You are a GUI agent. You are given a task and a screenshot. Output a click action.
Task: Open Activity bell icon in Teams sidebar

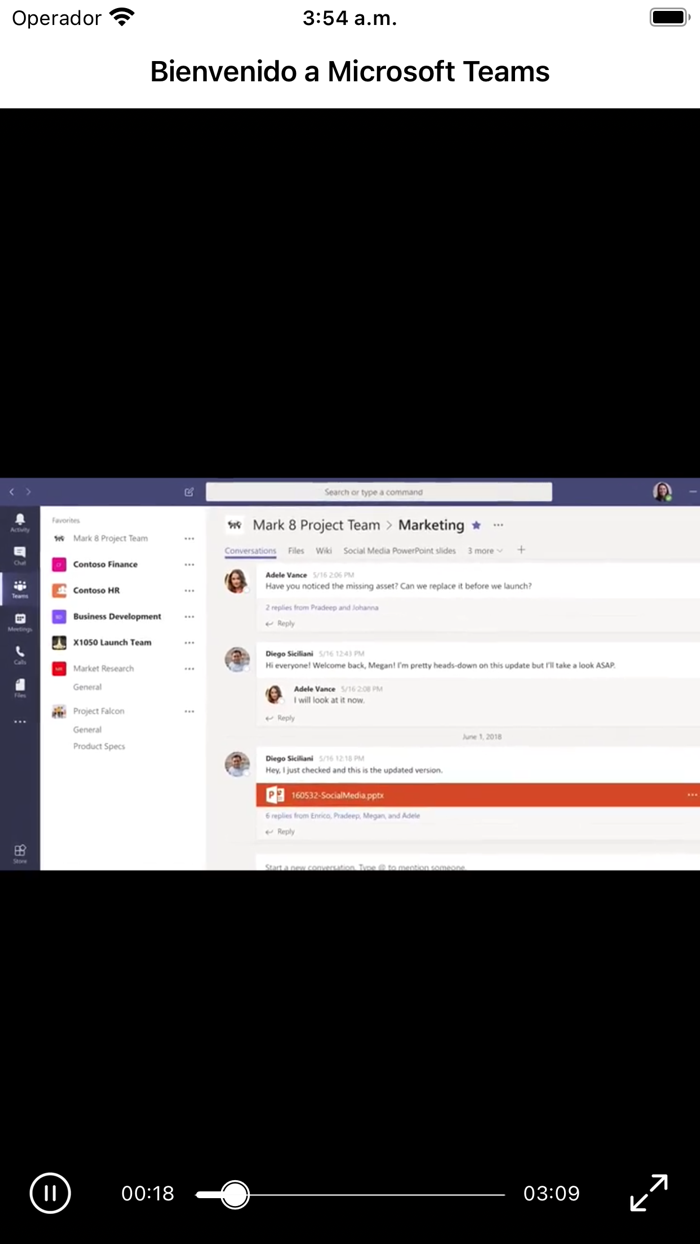pyautogui.click(x=20, y=522)
